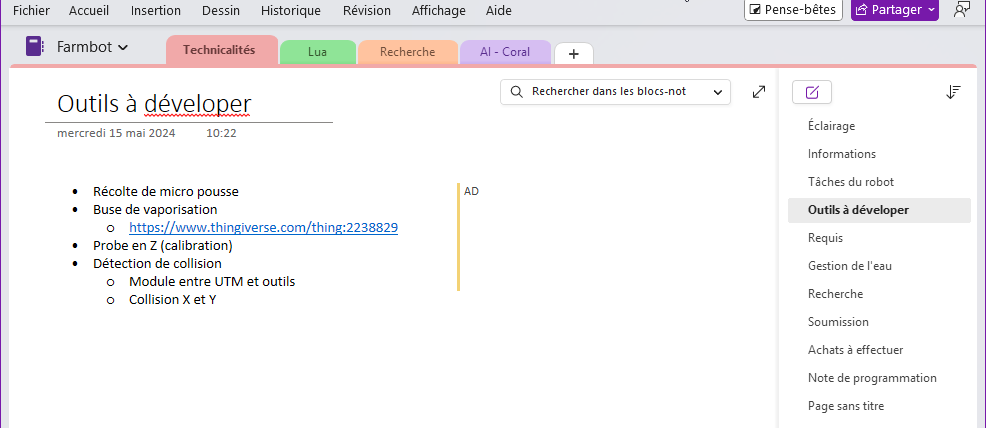Switch to the Lua section tab
Screen dimensions: 986x428
[x=318, y=52]
